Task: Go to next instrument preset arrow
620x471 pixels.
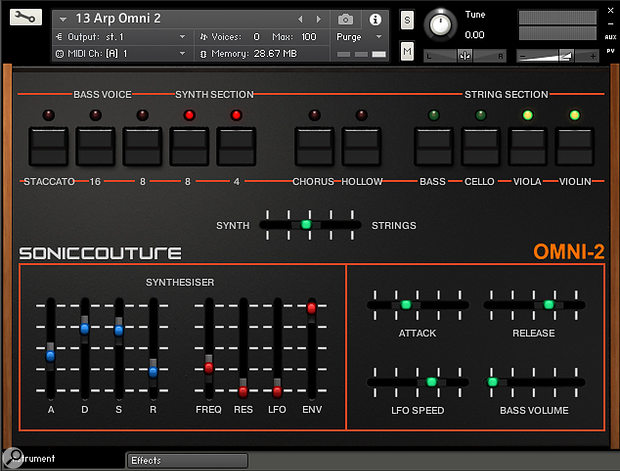Action: tap(318, 19)
